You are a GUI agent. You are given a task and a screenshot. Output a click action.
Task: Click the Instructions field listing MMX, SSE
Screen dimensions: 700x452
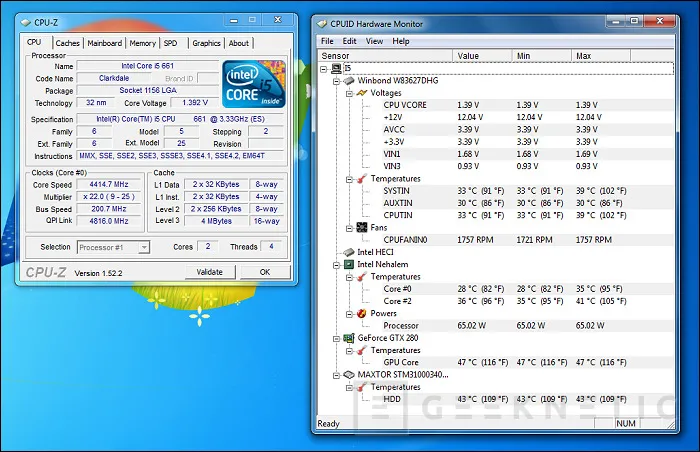coord(180,156)
